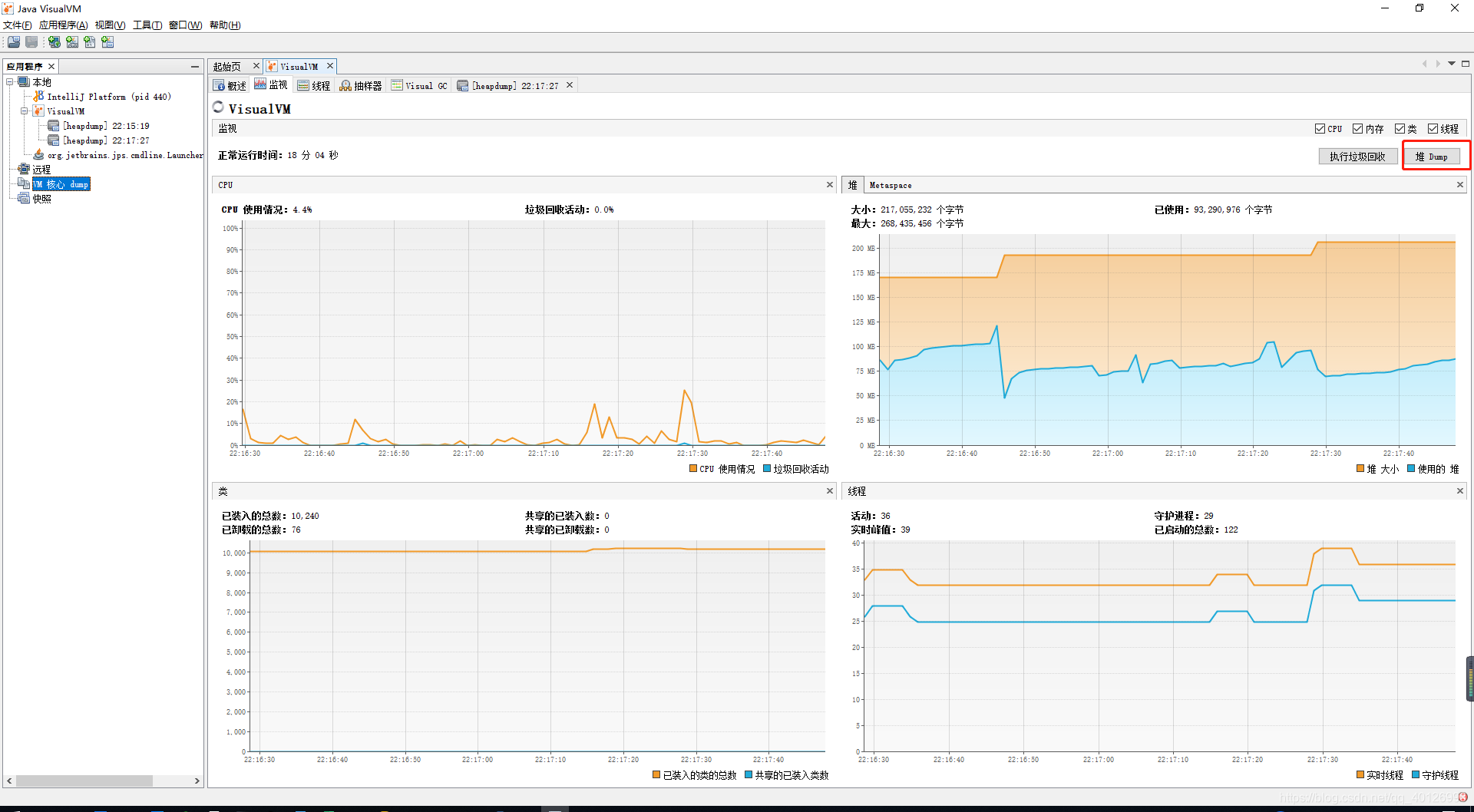Open the document list dropdown arrow
1474x812 pixels.
click(1452, 64)
